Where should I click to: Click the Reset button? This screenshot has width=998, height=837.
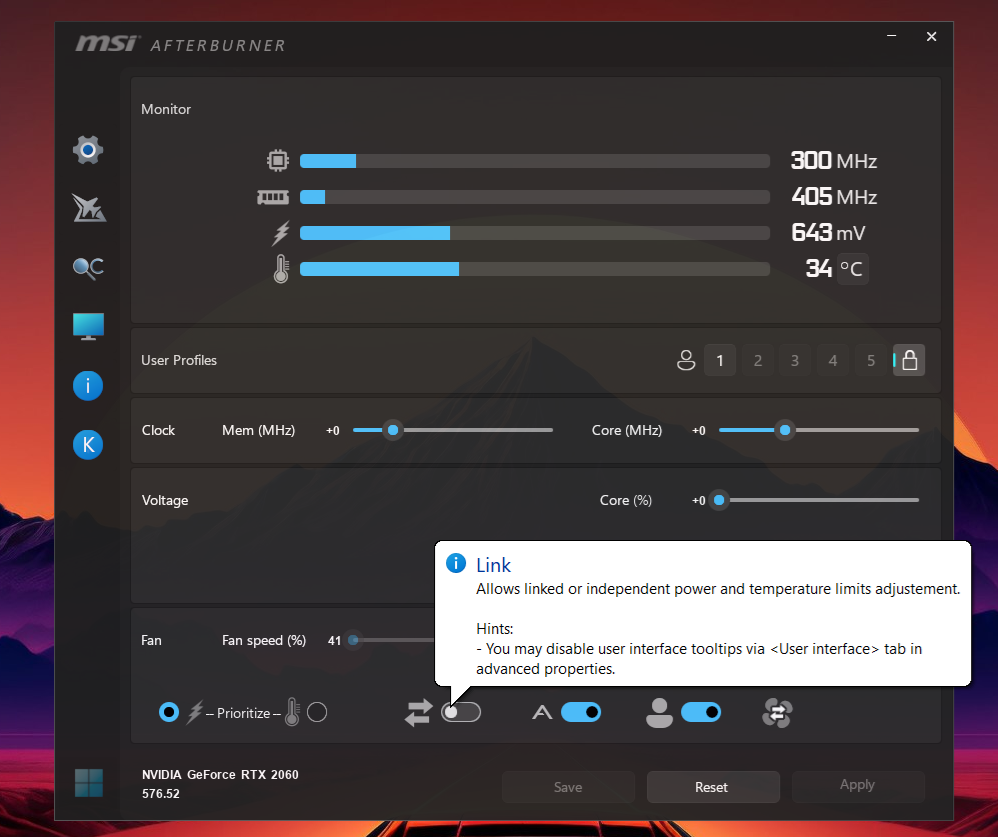coord(713,787)
